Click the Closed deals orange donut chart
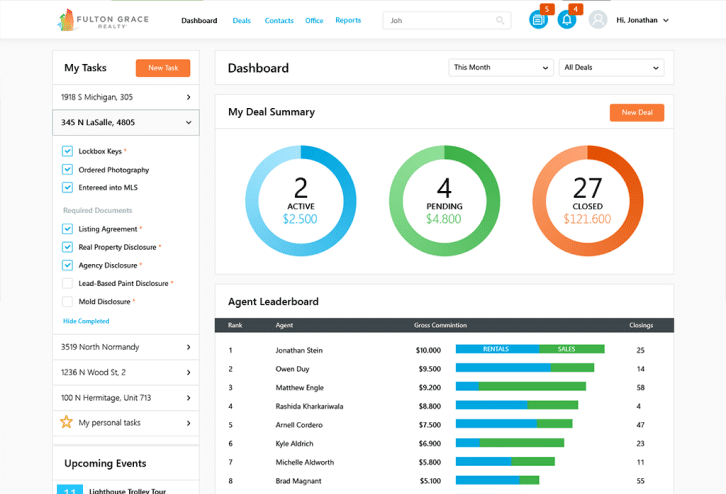726x494 pixels. click(x=588, y=200)
